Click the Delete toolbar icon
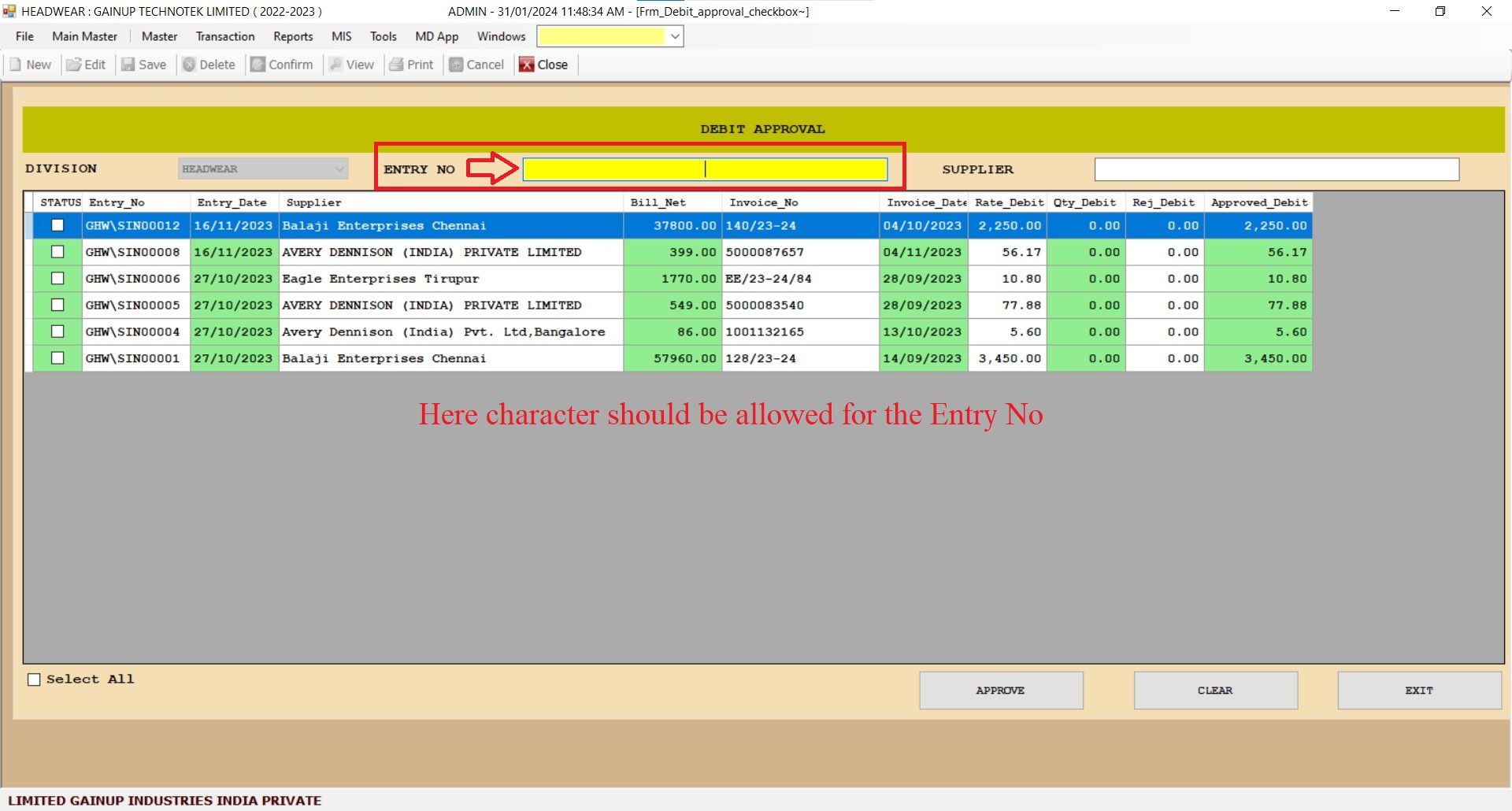This screenshot has width=1512, height=811. 189,65
